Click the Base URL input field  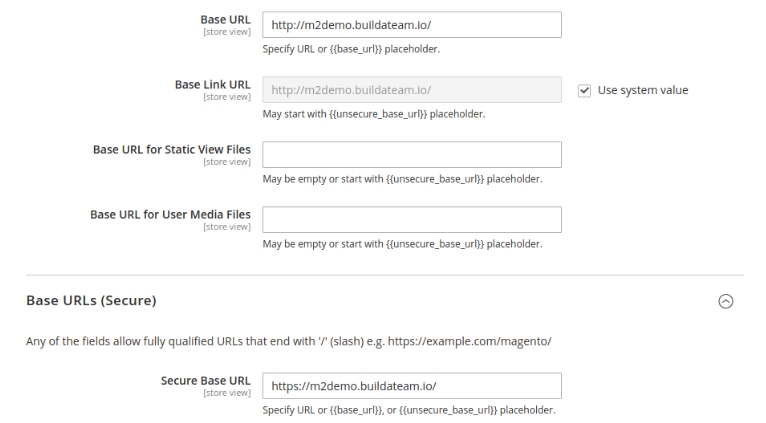[412, 25]
